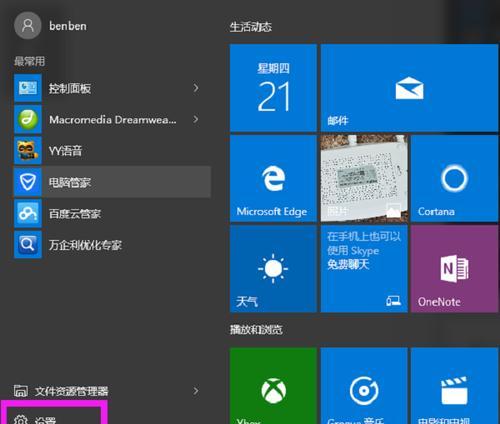Click the 播放和浏览 group header

[x=256, y=330]
